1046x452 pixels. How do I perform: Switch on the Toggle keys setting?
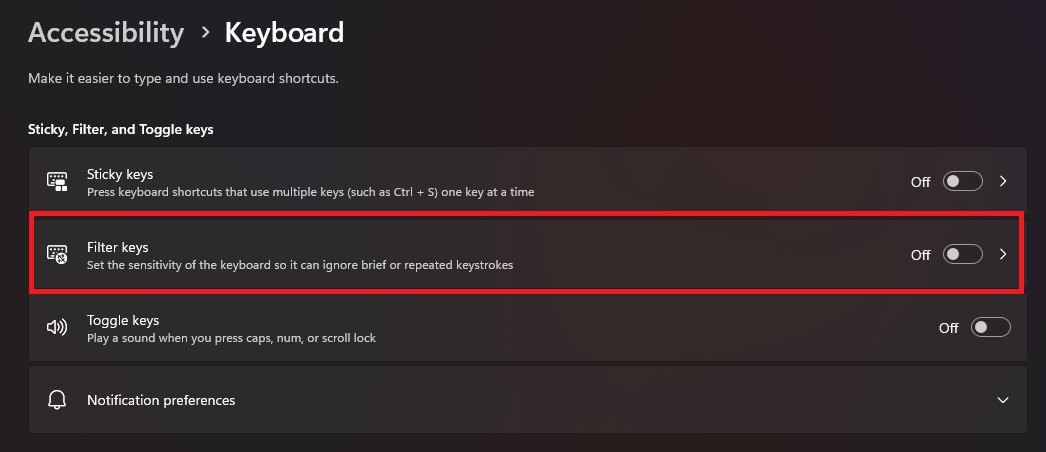991,327
